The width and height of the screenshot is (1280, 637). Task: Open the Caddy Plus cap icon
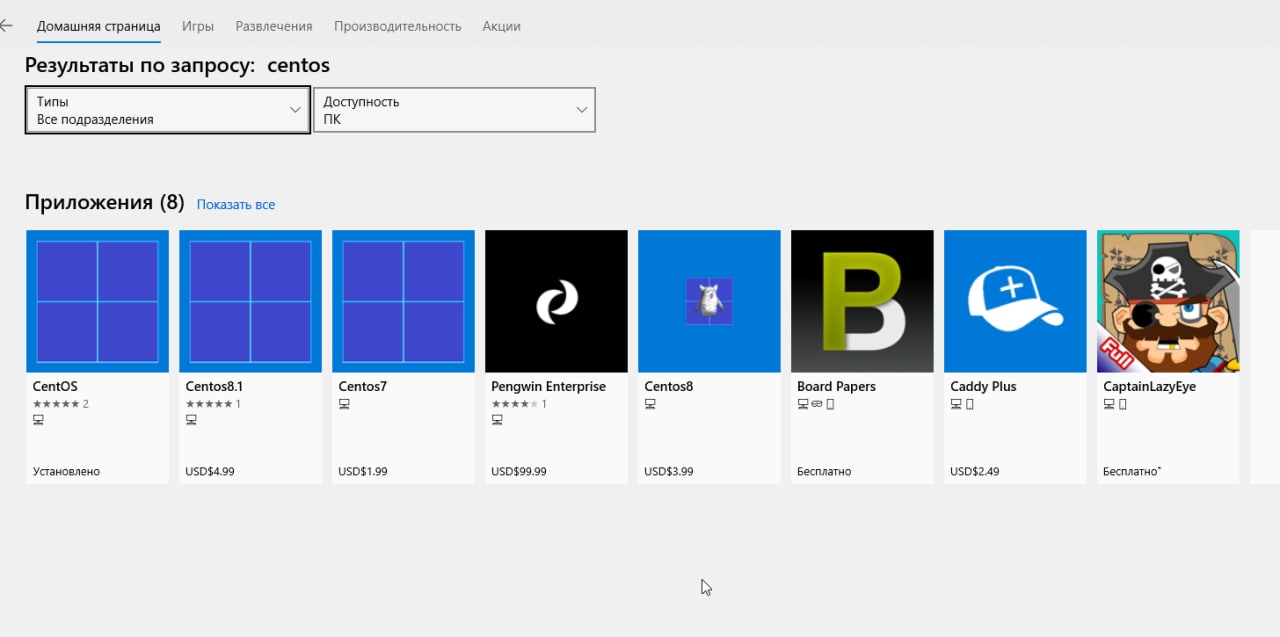[x=1015, y=301]
